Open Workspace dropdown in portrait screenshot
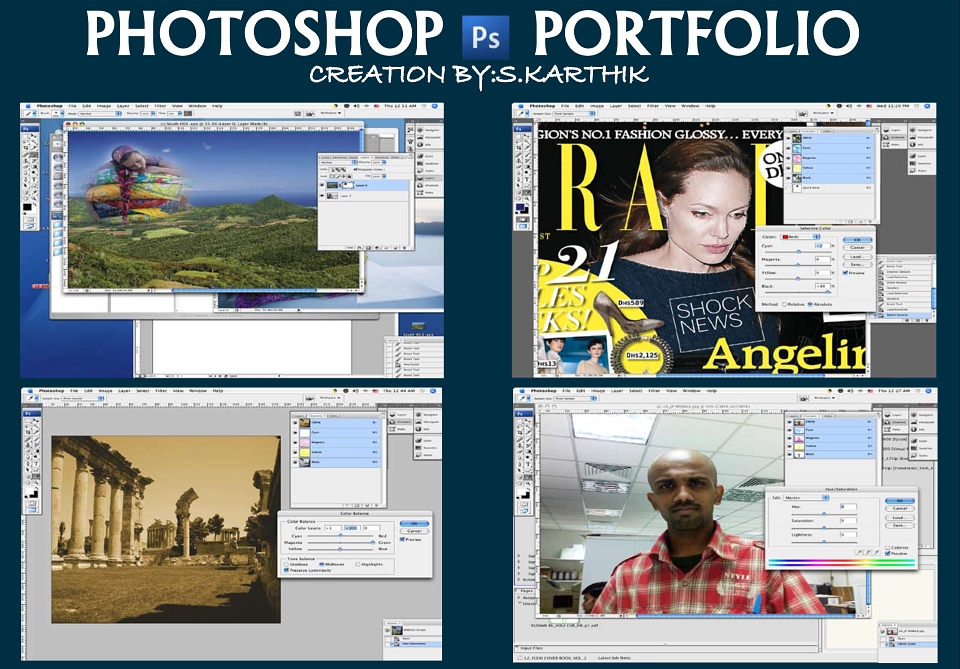The image size is (960, 669). coord(825,398)
